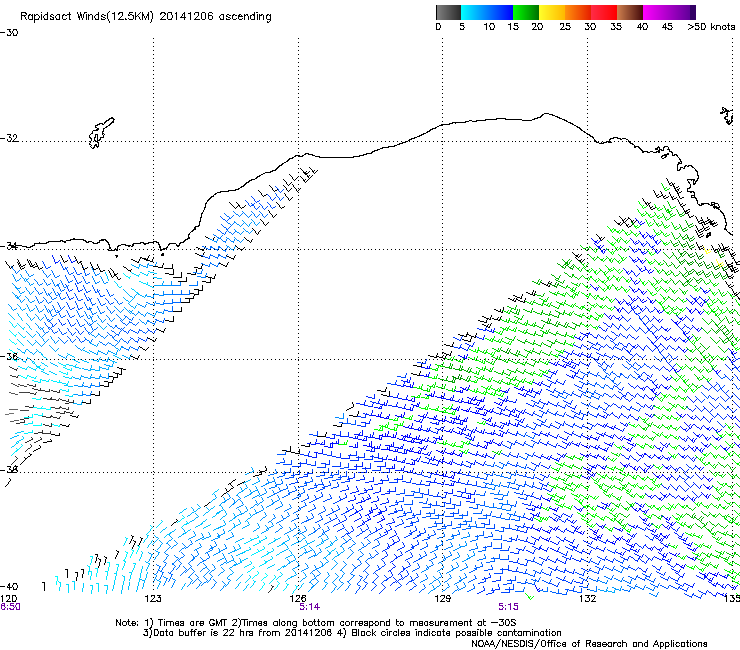Click the purple swath time '6:50'

(x=10, y=607)
